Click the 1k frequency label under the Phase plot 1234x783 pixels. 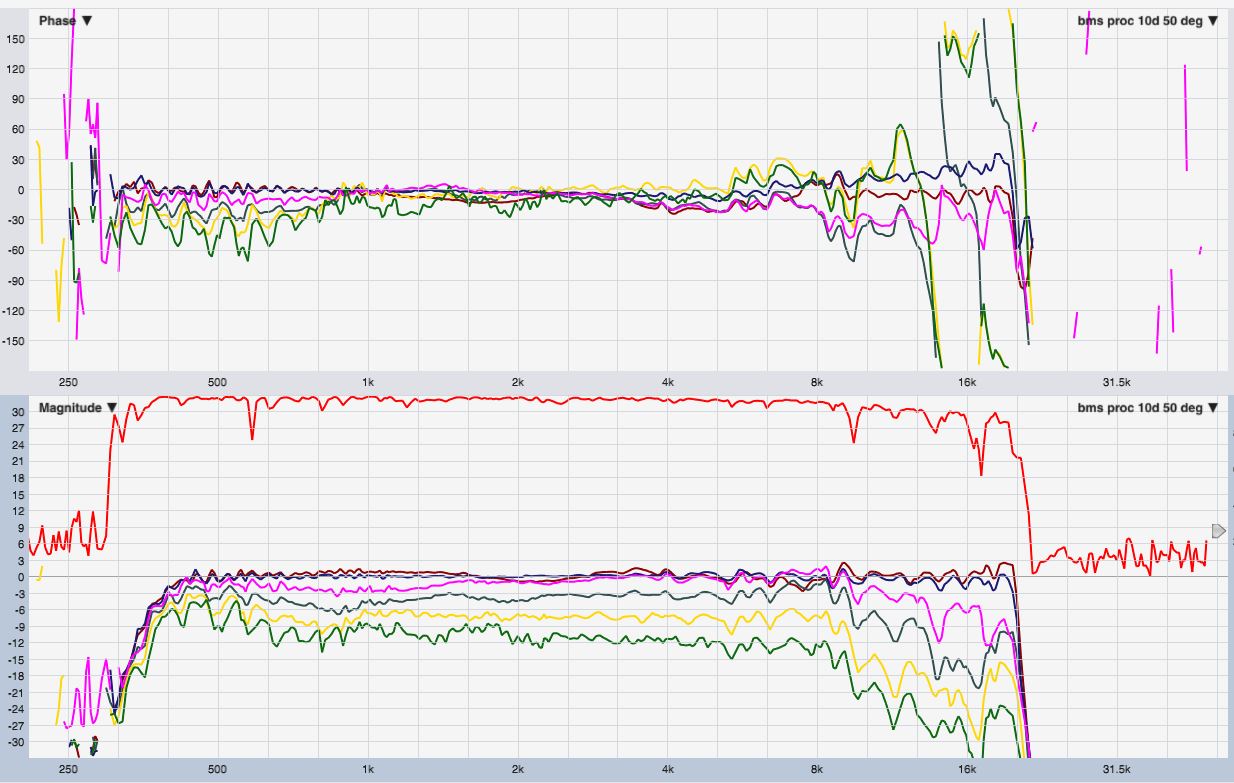[x=368, y=382]
